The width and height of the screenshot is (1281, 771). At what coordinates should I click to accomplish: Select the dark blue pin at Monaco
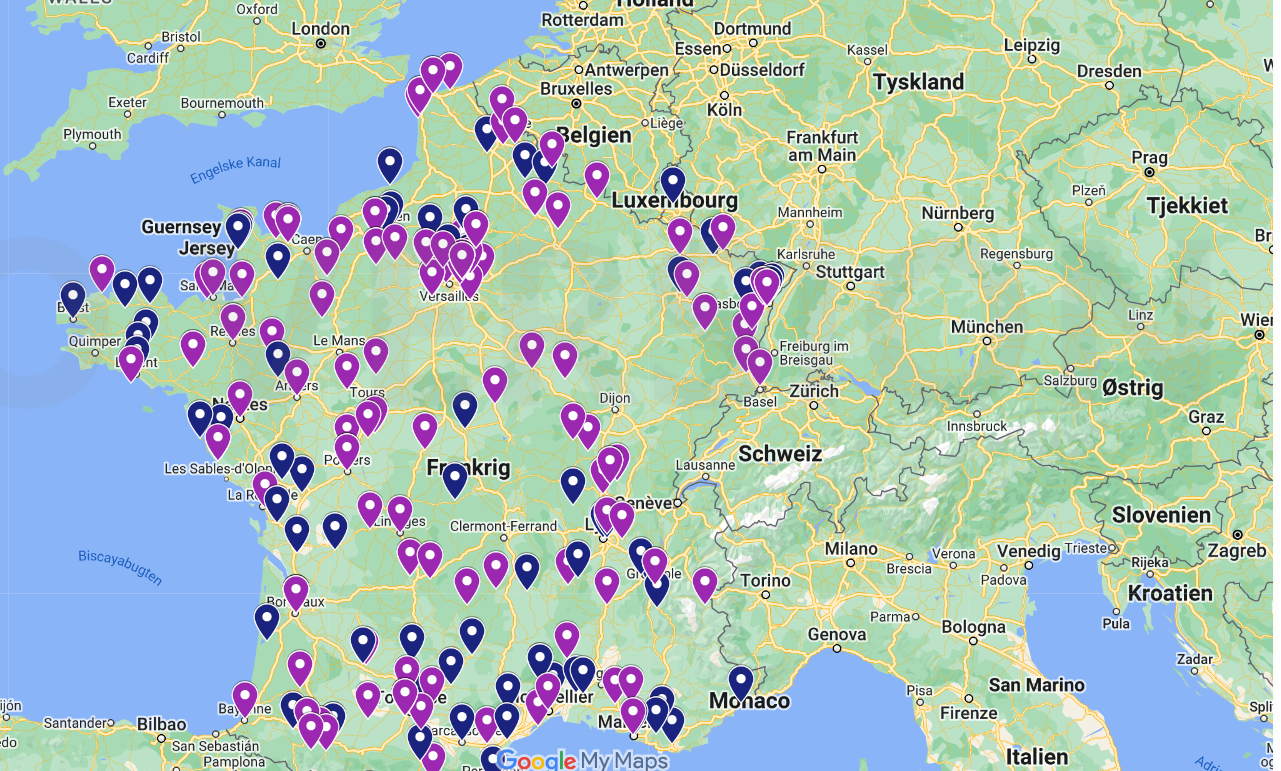pos(740,681)
